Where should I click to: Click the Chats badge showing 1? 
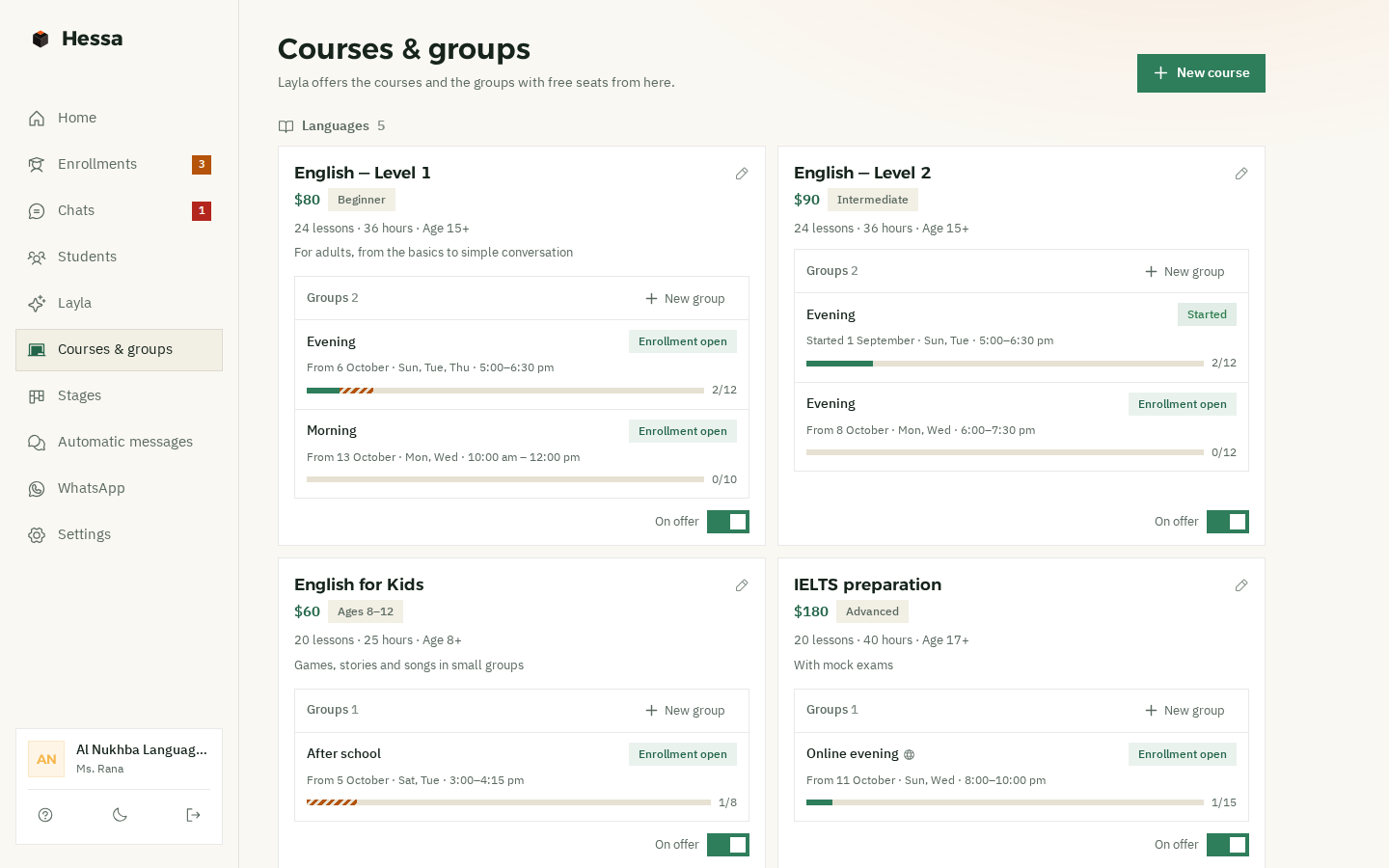202,211
